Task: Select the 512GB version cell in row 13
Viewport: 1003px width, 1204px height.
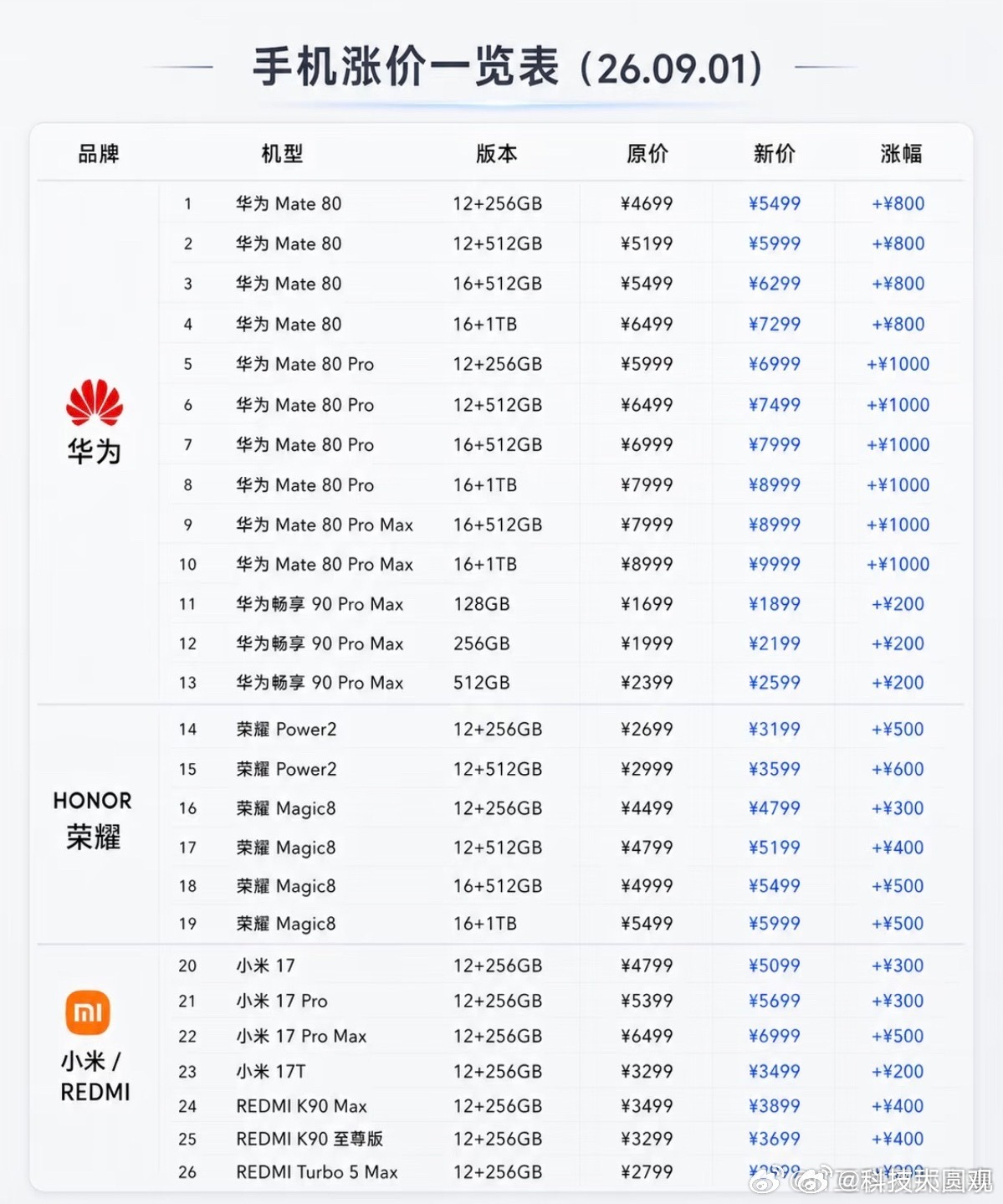Action: 482,683
